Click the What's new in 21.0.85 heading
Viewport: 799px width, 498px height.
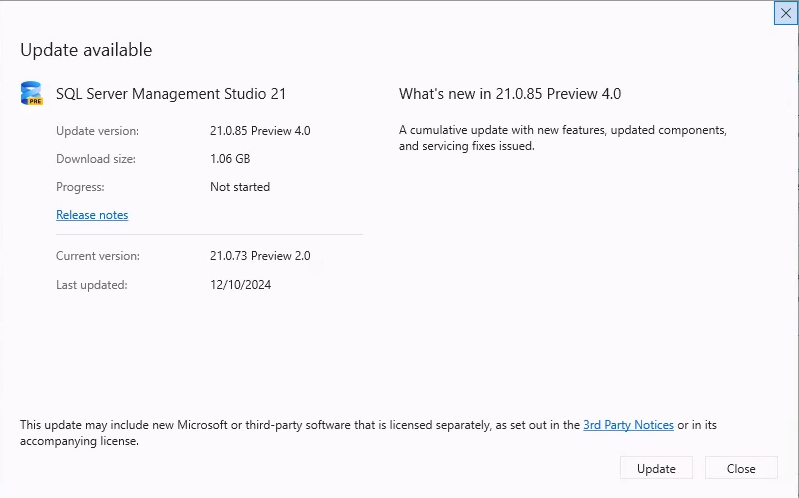tap(510, 94)
